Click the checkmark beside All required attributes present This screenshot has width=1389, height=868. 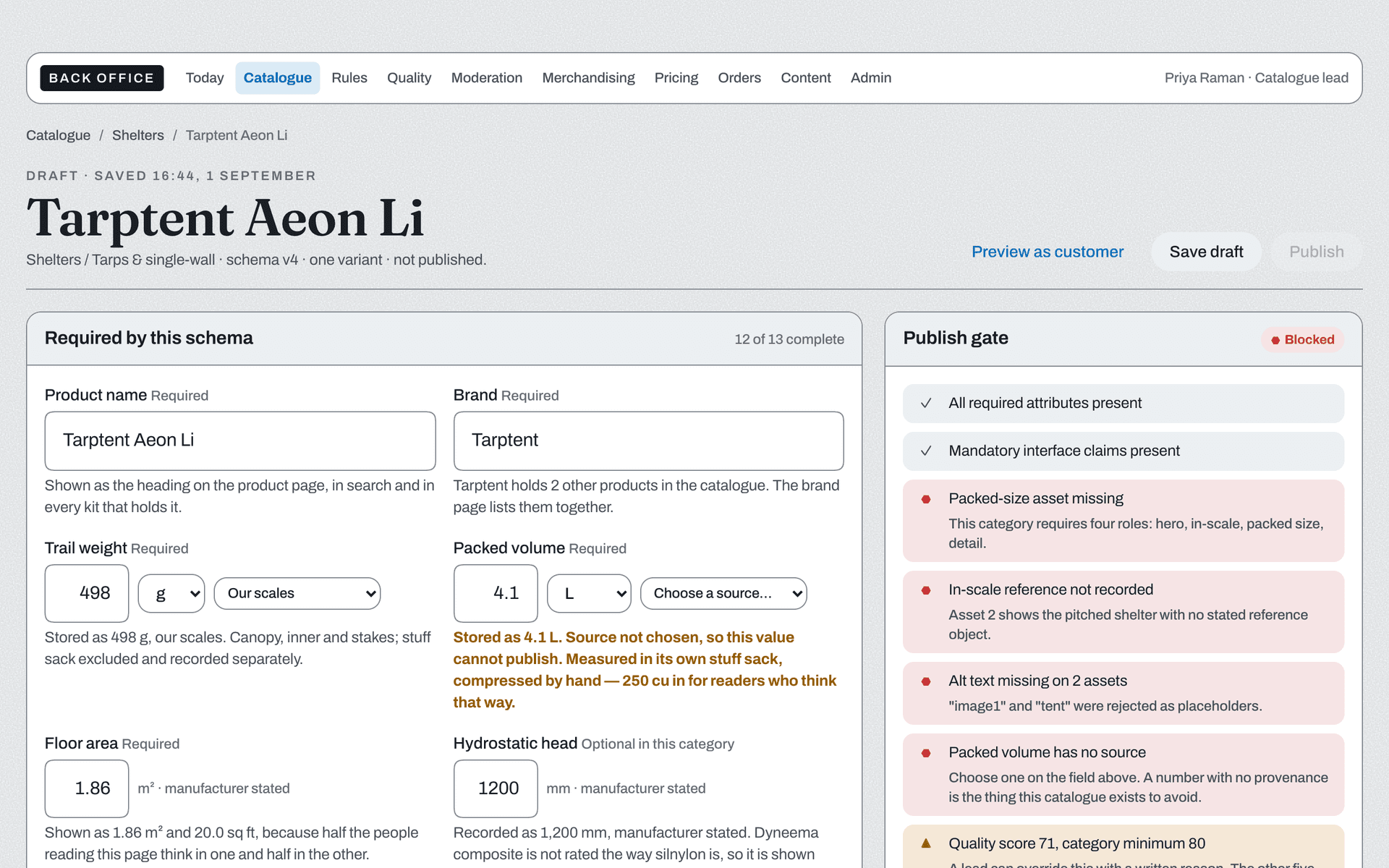[925, 403]
